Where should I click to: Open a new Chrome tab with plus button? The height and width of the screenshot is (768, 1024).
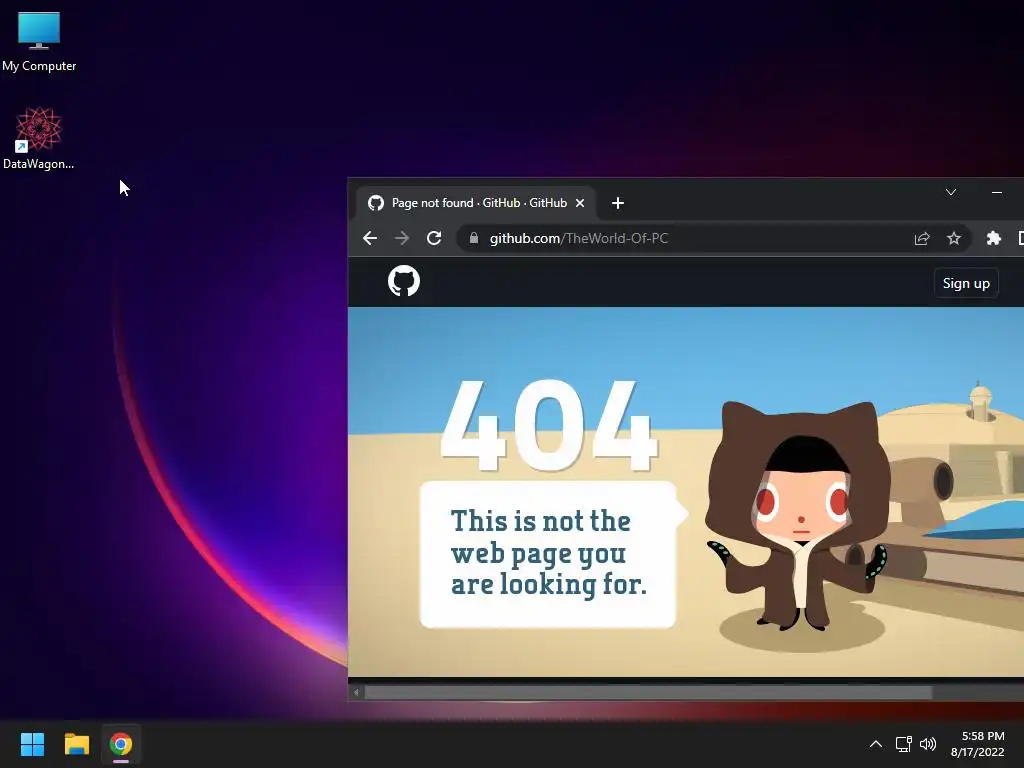tap(618, 203)
